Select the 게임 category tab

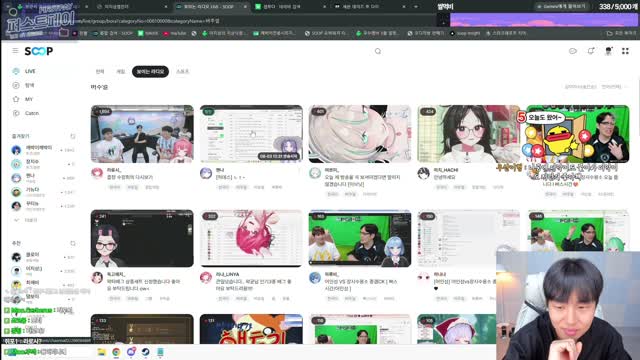click(121, 71)
